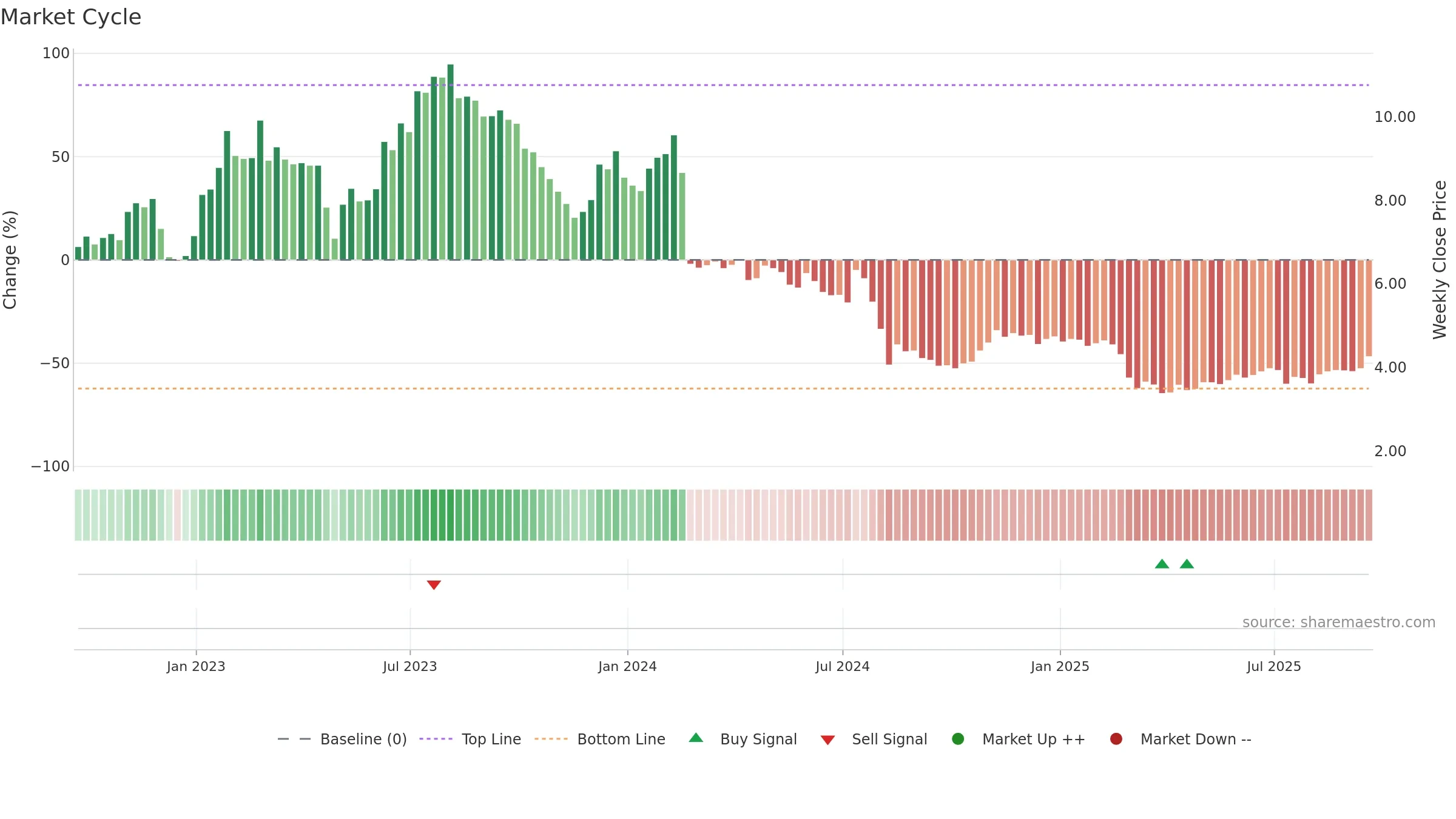
Task: Click the gray dashed Baseline legend swatch
Action: [x=294, y=739]
